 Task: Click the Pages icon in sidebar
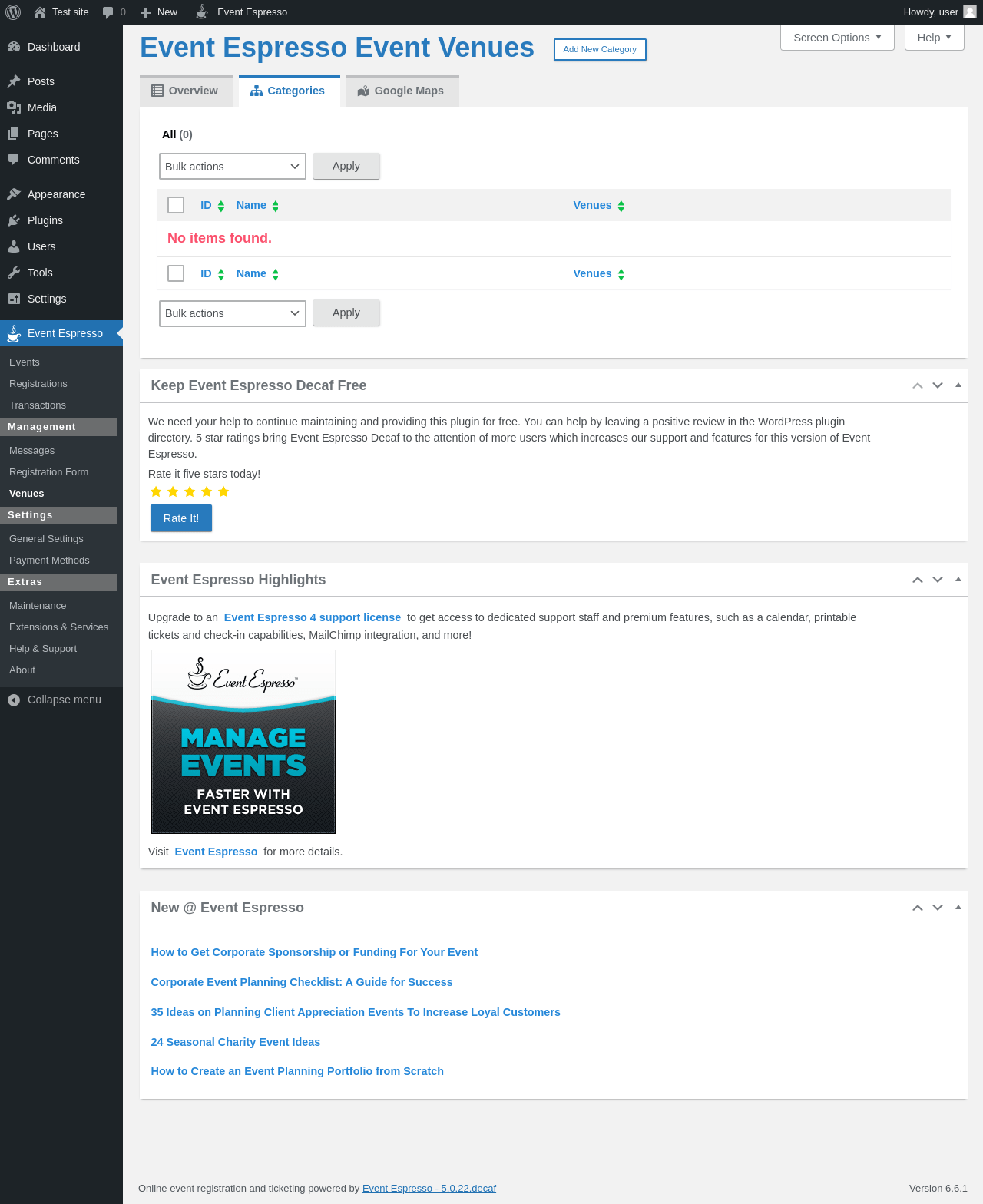coord(14,134)
